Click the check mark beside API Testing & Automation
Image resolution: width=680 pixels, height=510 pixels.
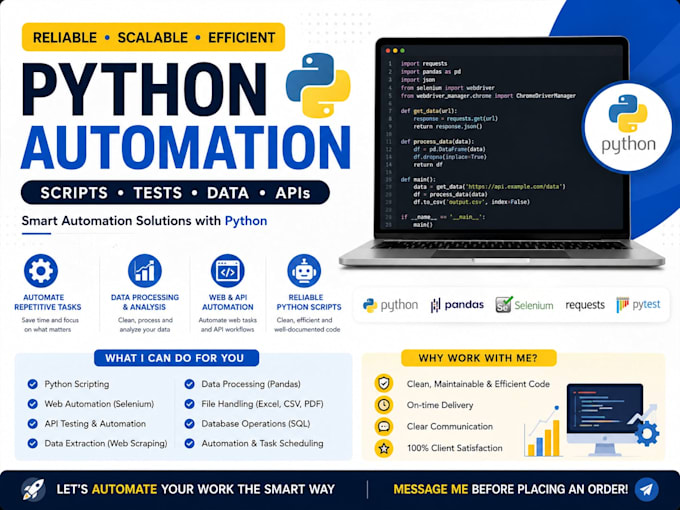[33, 424]
